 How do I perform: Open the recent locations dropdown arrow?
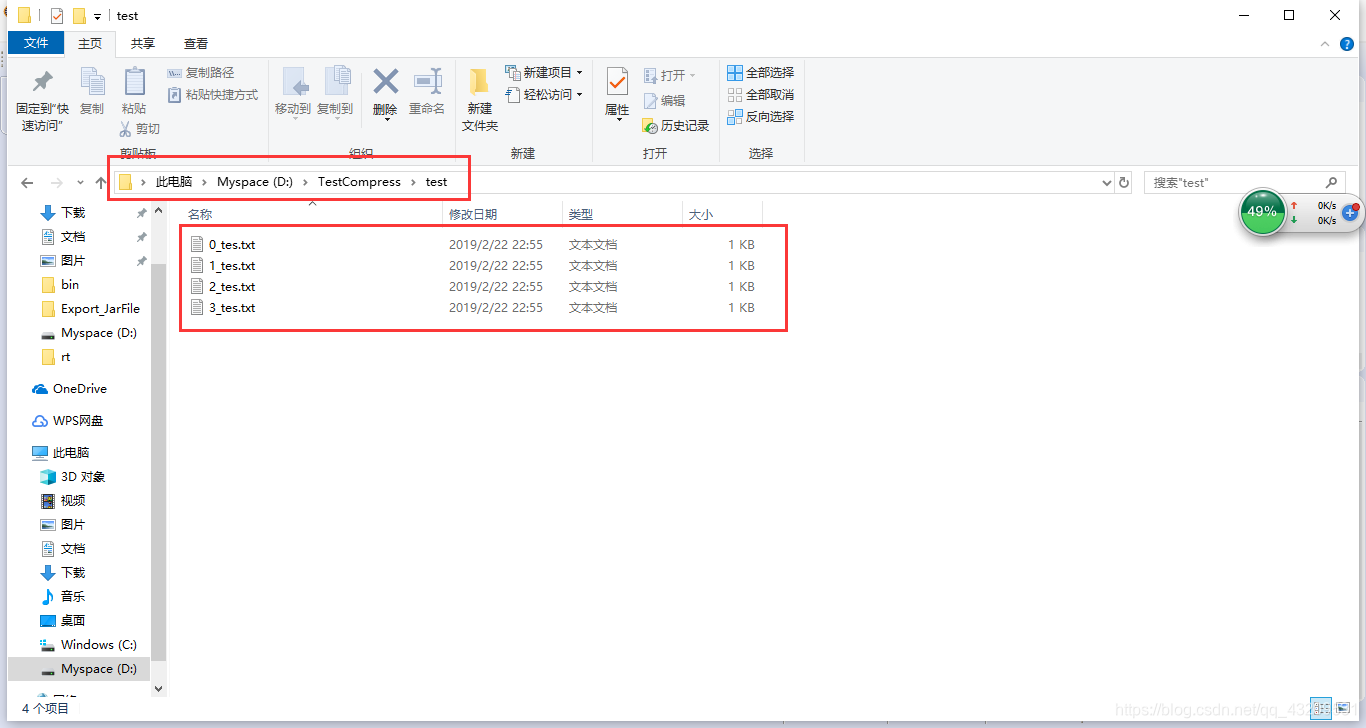[79, 184]
